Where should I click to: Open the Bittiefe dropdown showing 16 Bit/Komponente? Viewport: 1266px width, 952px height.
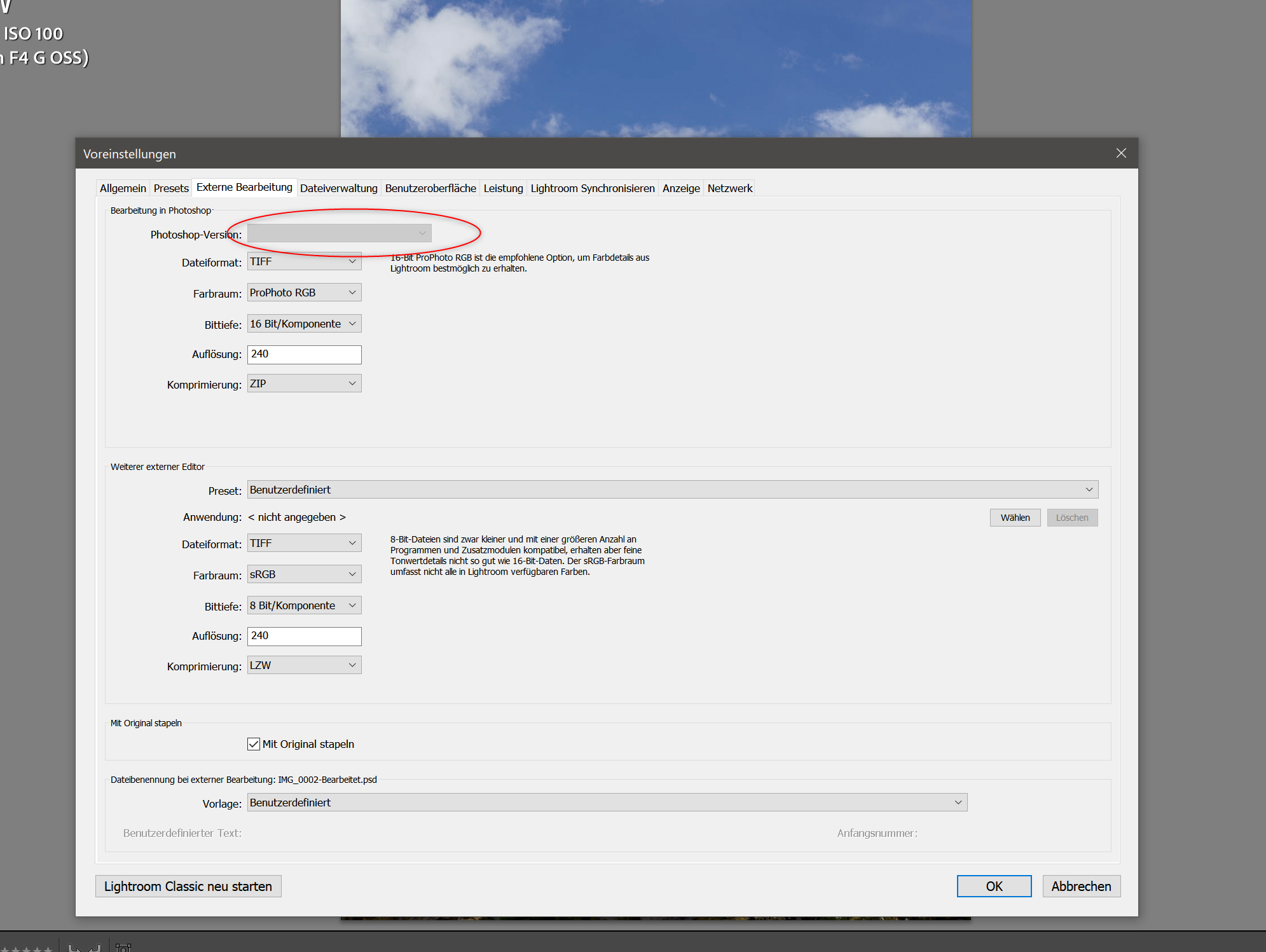(303, 323)
